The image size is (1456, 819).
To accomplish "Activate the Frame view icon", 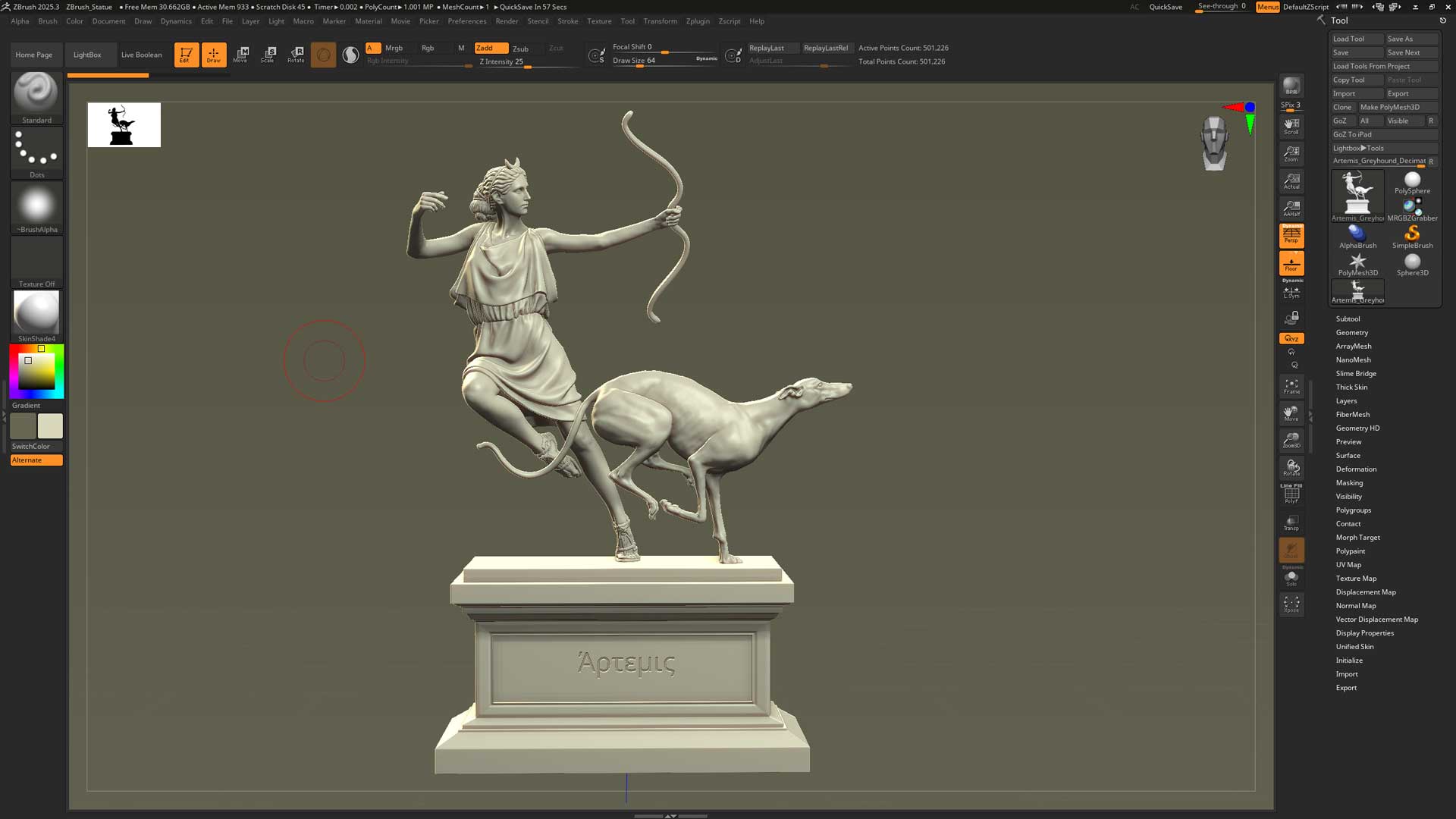I will coord(1291,385).
